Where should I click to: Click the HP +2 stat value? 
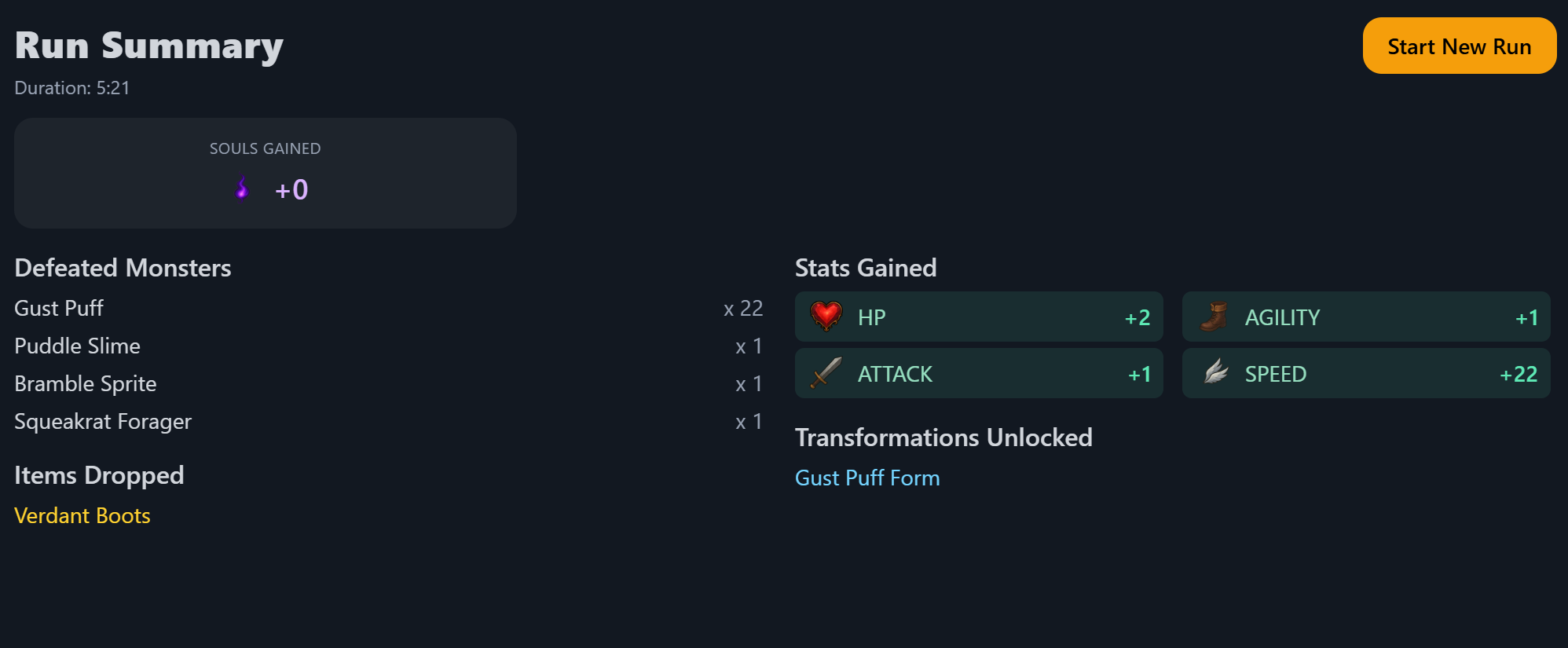pos(1137,317)
